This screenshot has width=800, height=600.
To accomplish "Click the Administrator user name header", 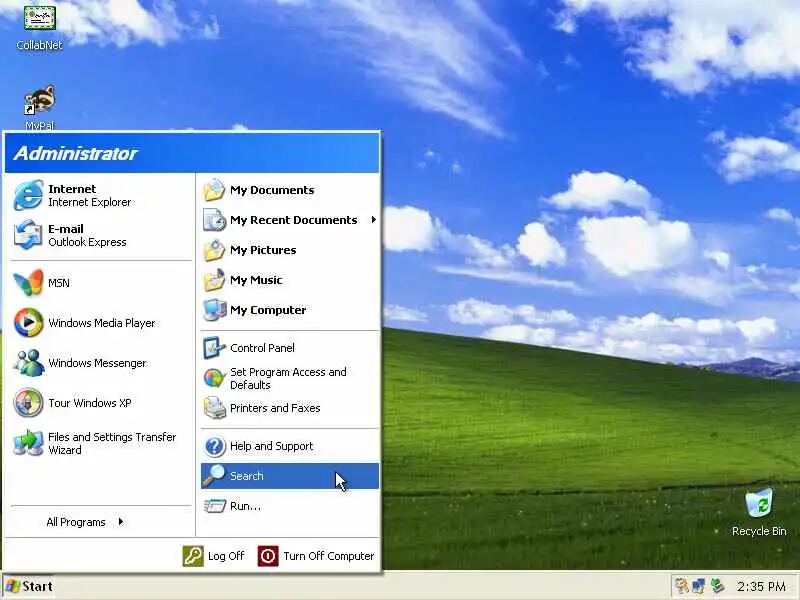I will coord(76,153).
